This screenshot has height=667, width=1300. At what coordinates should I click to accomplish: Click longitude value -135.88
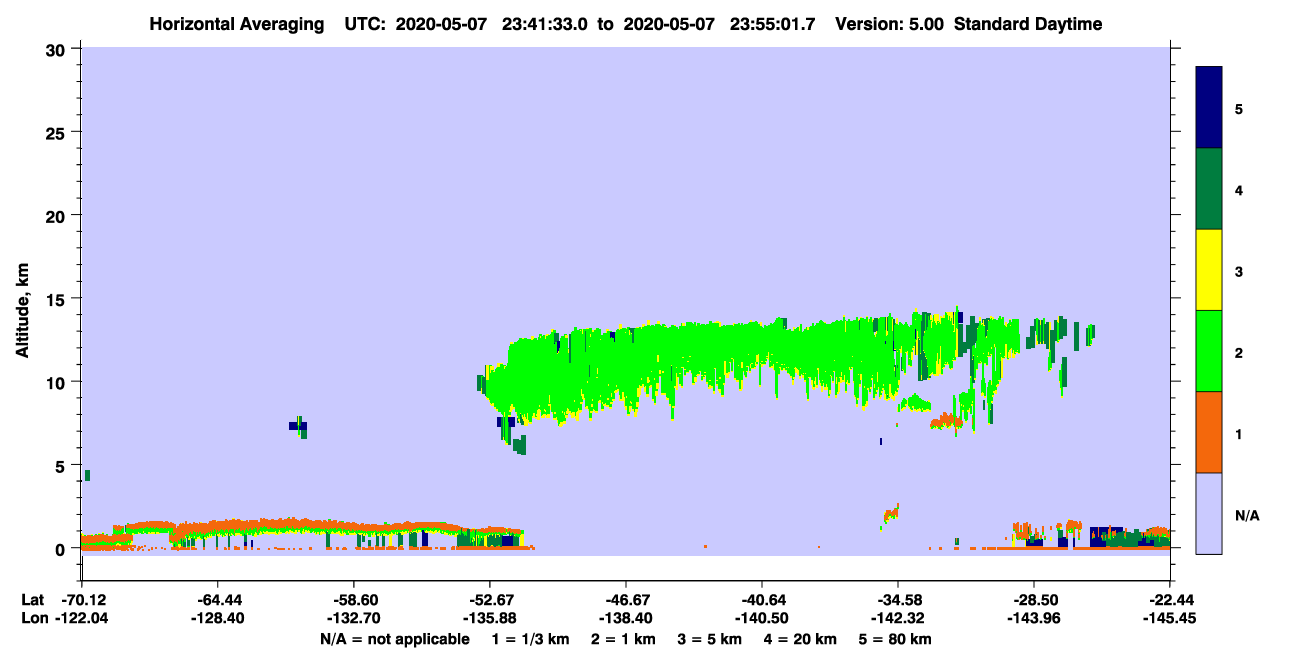click(x=490, y=618)
